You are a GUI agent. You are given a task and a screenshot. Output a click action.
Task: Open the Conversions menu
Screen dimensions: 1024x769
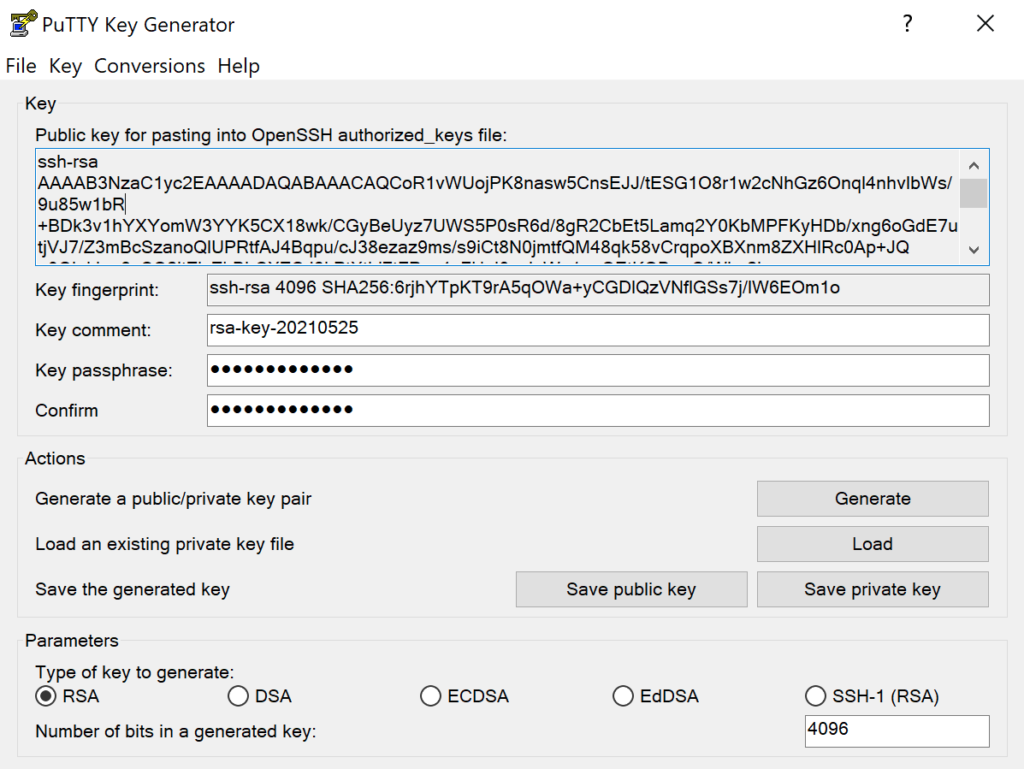point(149,66)
